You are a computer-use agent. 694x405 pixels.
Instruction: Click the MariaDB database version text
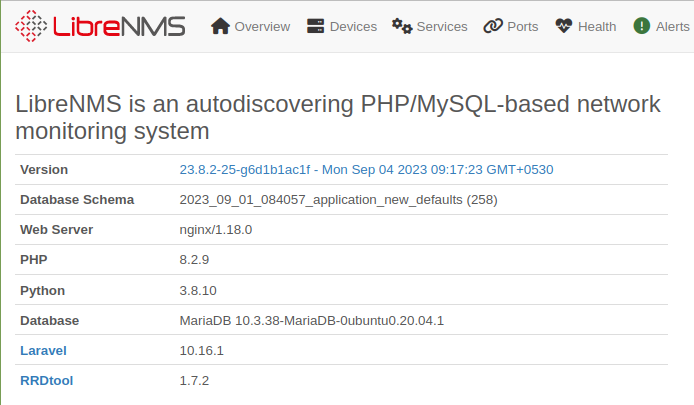tap(311, 320)
